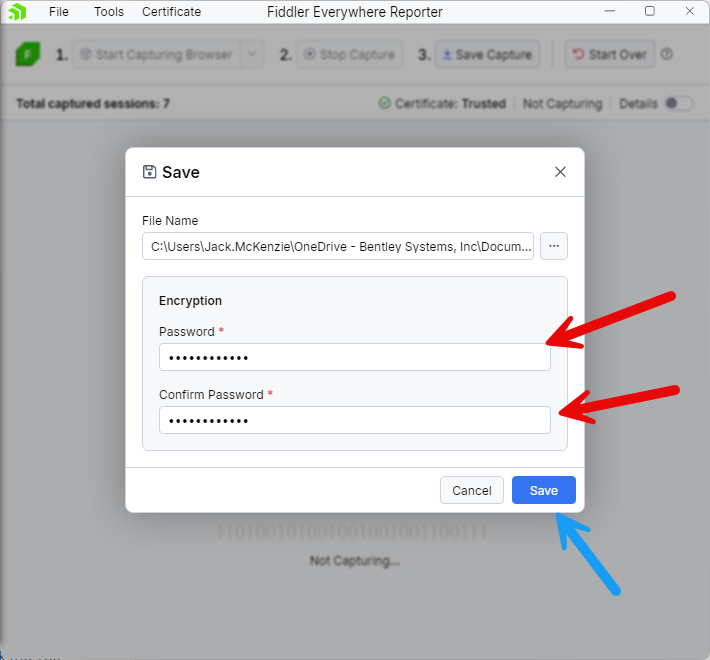Viewport: 710px width, 660px height.
Task: Click Total captured sessions: 7 text
Action: point(93,104)
